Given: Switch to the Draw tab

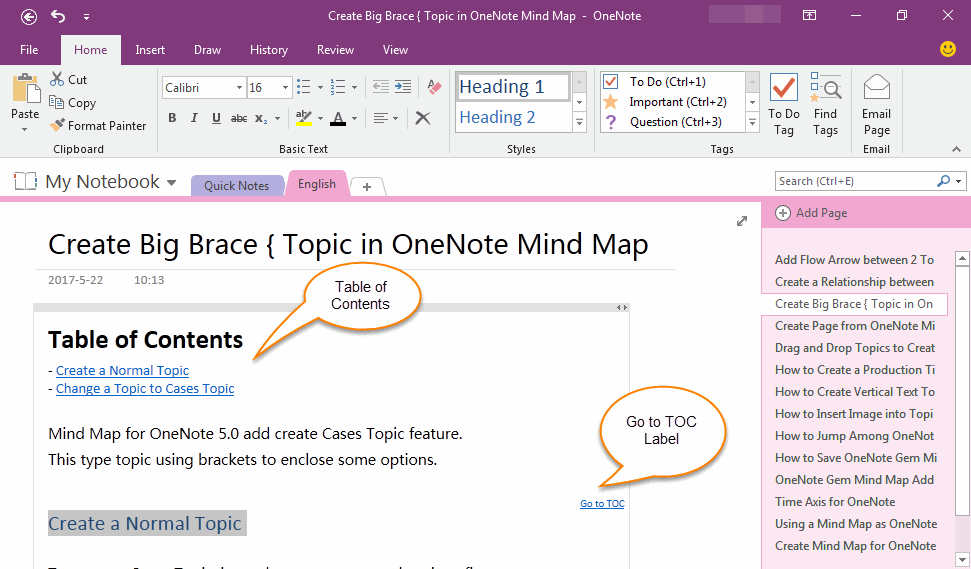Looking at the screenshot, I should 207,50.
